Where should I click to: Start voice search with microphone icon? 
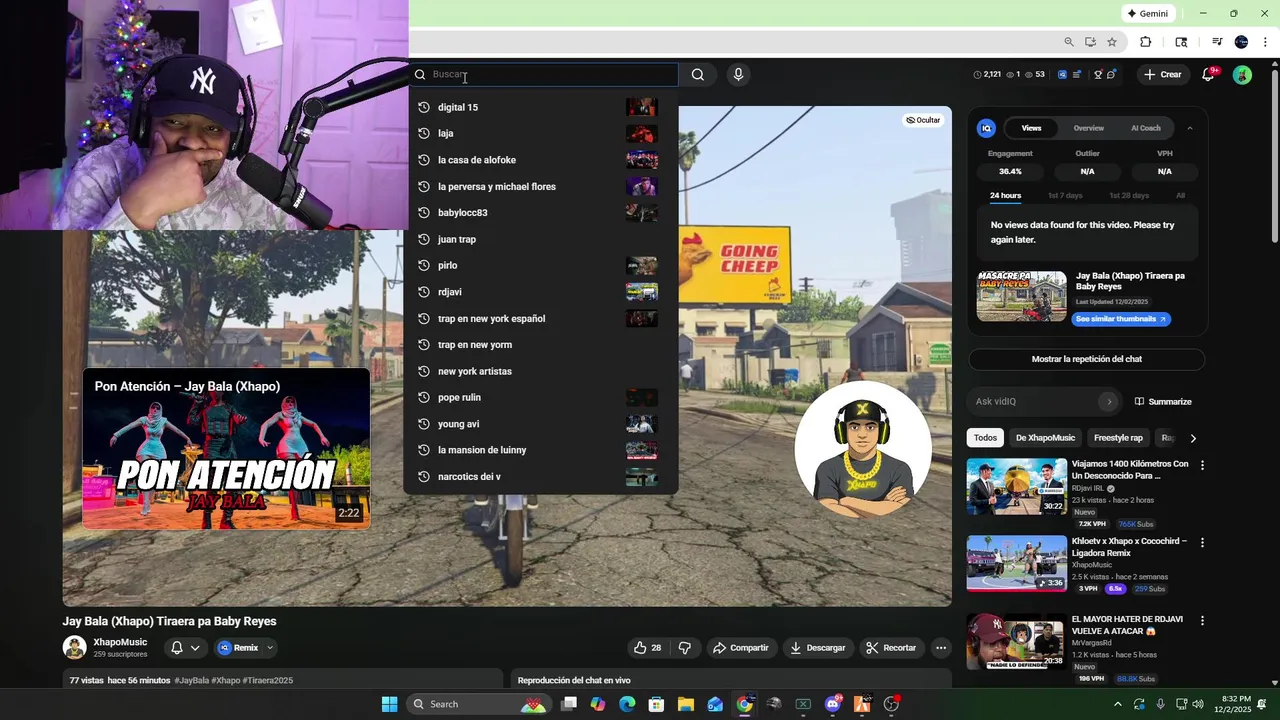[738, 74]
